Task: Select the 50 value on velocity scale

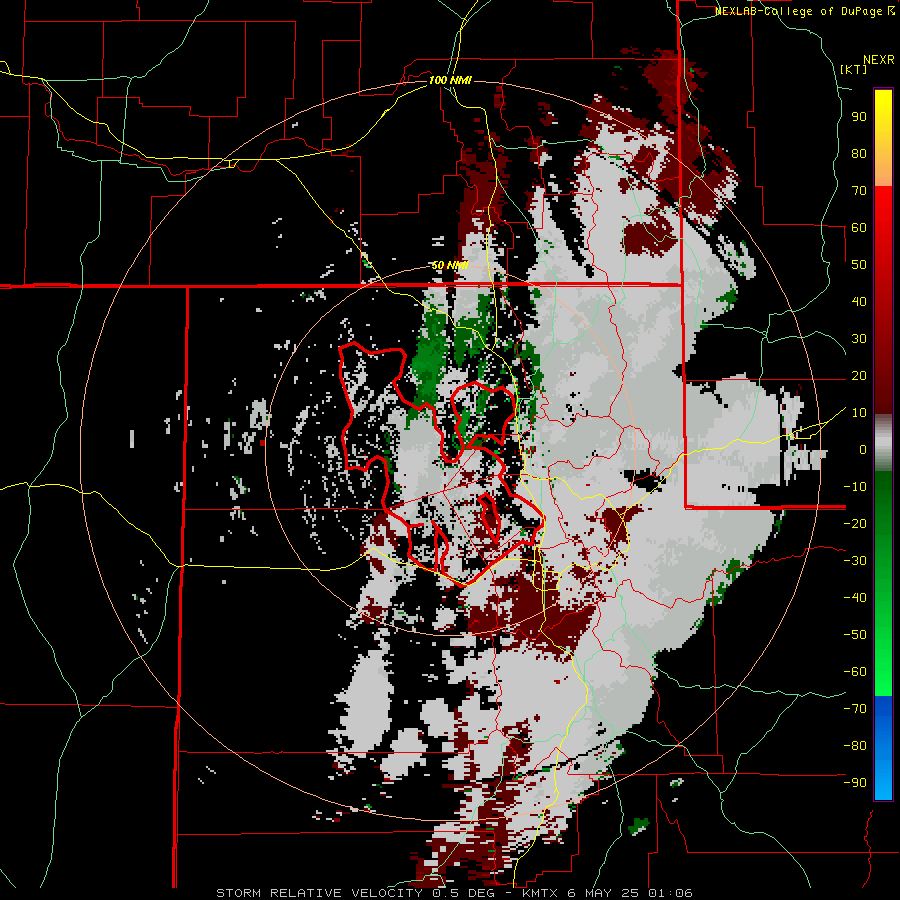Action: (x=859, y=265)
